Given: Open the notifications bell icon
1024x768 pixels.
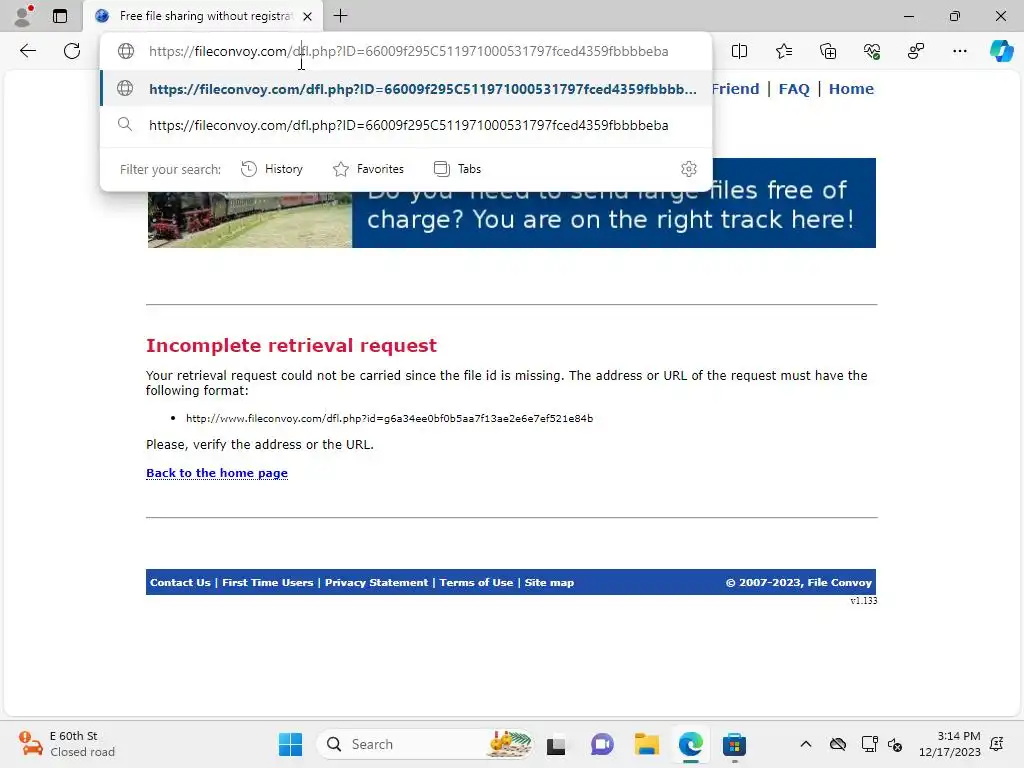Looking at the screenshot, I should (x=997, y=744).
